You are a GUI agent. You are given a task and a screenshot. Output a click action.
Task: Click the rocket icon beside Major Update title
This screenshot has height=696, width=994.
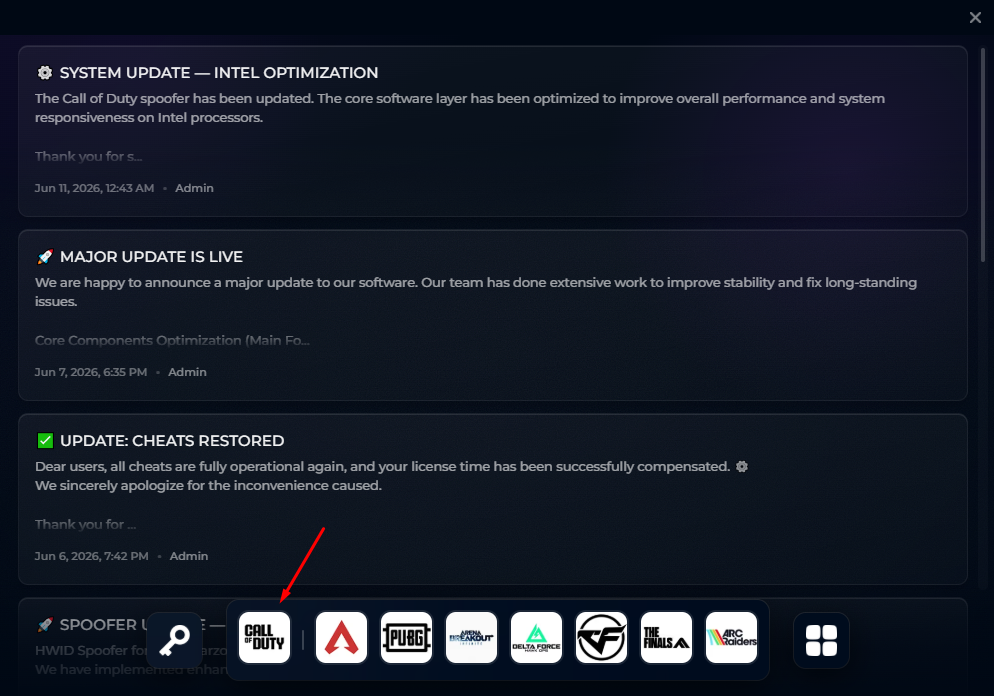pyautogui.click(x=45, y=257)
